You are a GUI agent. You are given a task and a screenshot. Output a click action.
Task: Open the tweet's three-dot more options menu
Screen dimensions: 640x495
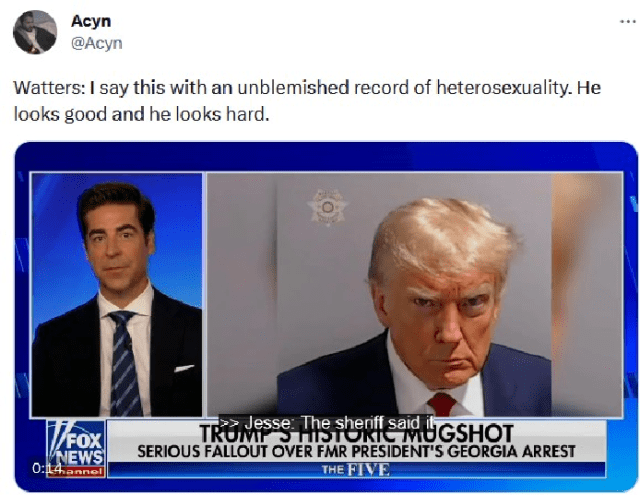pyautogui.click(x=627, y=22)
